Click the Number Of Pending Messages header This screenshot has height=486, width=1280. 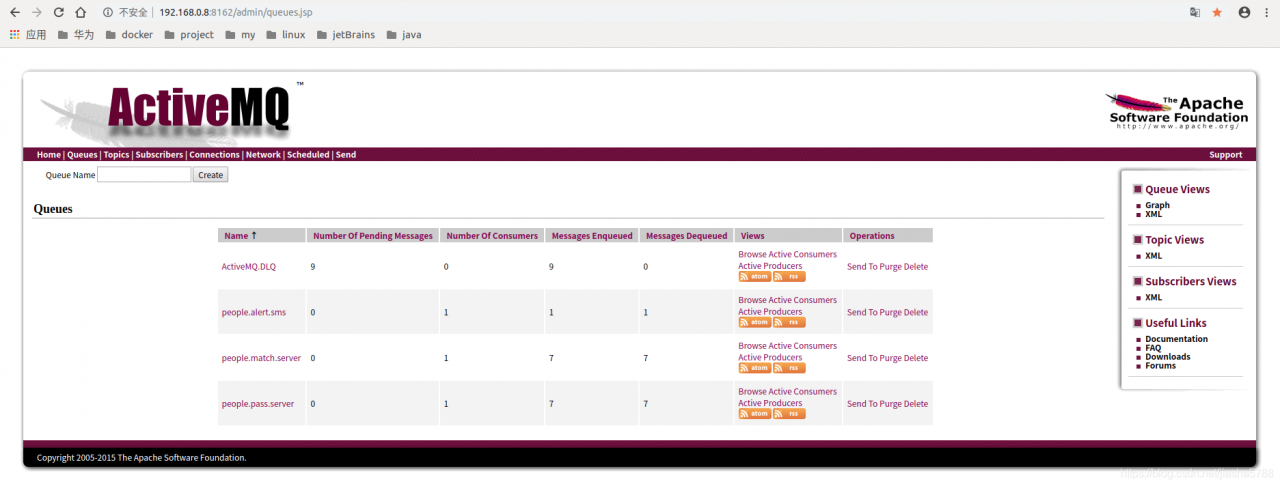click(x=373, y=236)
